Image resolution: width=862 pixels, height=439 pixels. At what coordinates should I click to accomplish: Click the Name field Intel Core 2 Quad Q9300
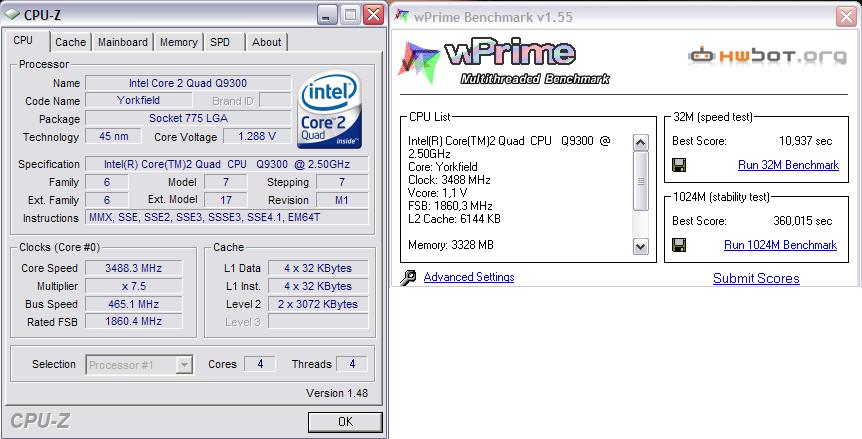pos(188,83)
